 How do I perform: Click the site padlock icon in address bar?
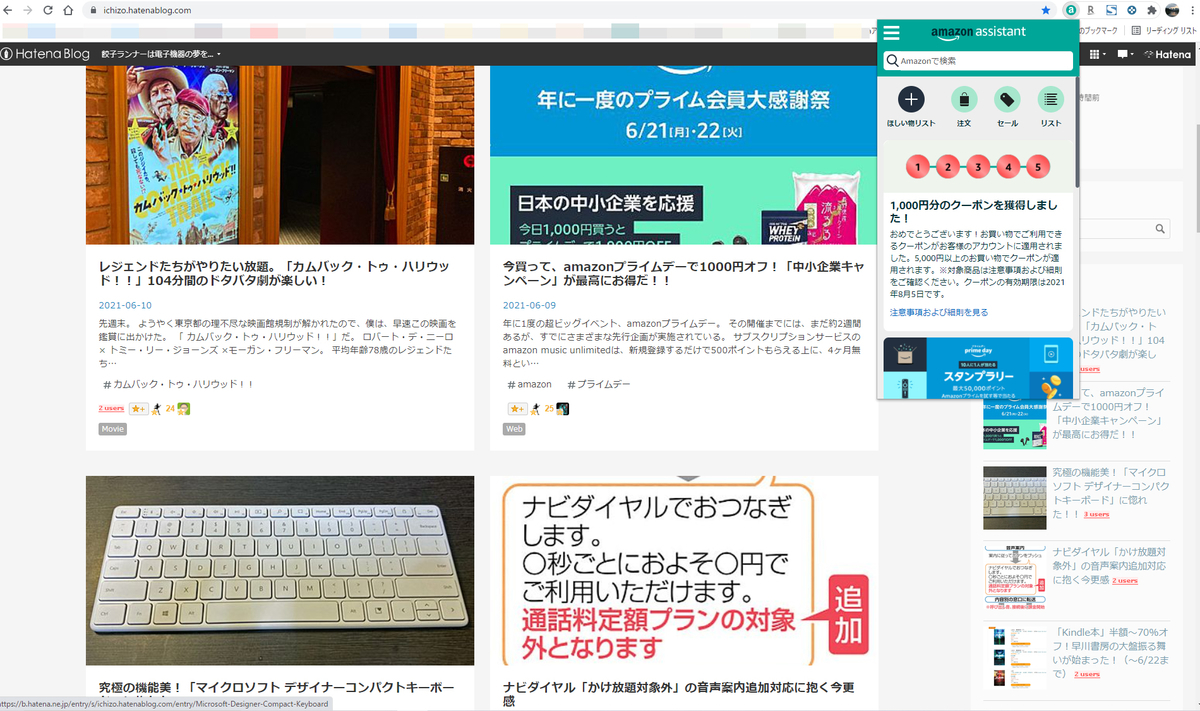[x=93, y=10]
